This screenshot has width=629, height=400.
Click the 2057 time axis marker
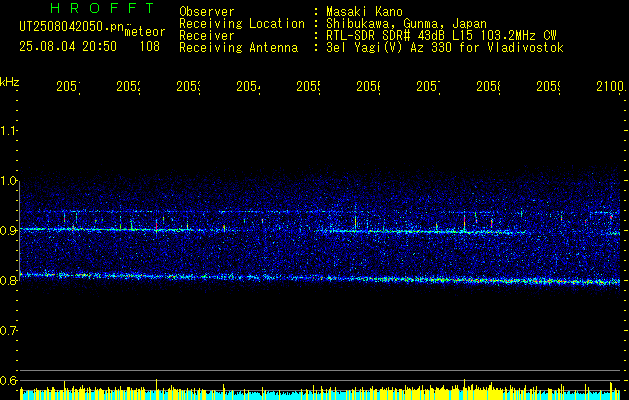click(428, 87)
